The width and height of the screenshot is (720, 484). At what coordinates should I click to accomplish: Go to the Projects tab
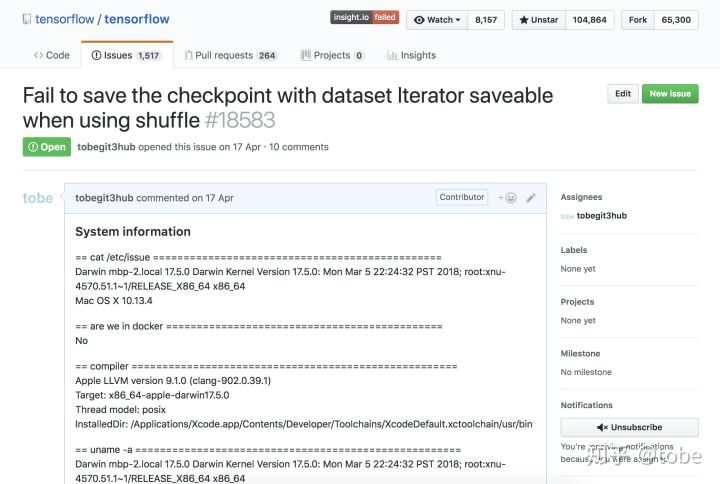[x=332, y=56]
